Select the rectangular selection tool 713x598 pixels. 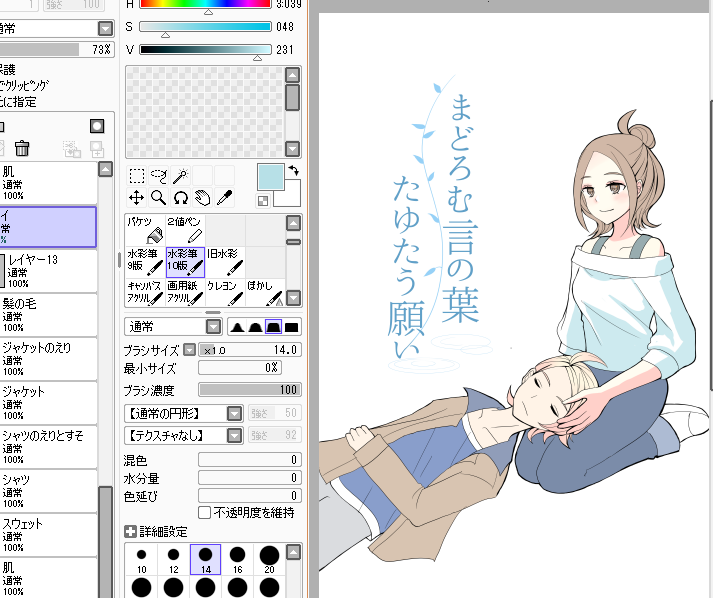136,176
